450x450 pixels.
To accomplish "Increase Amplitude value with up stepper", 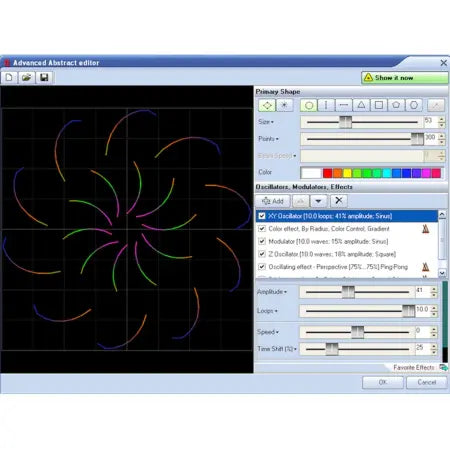I will tap(434, 289).
